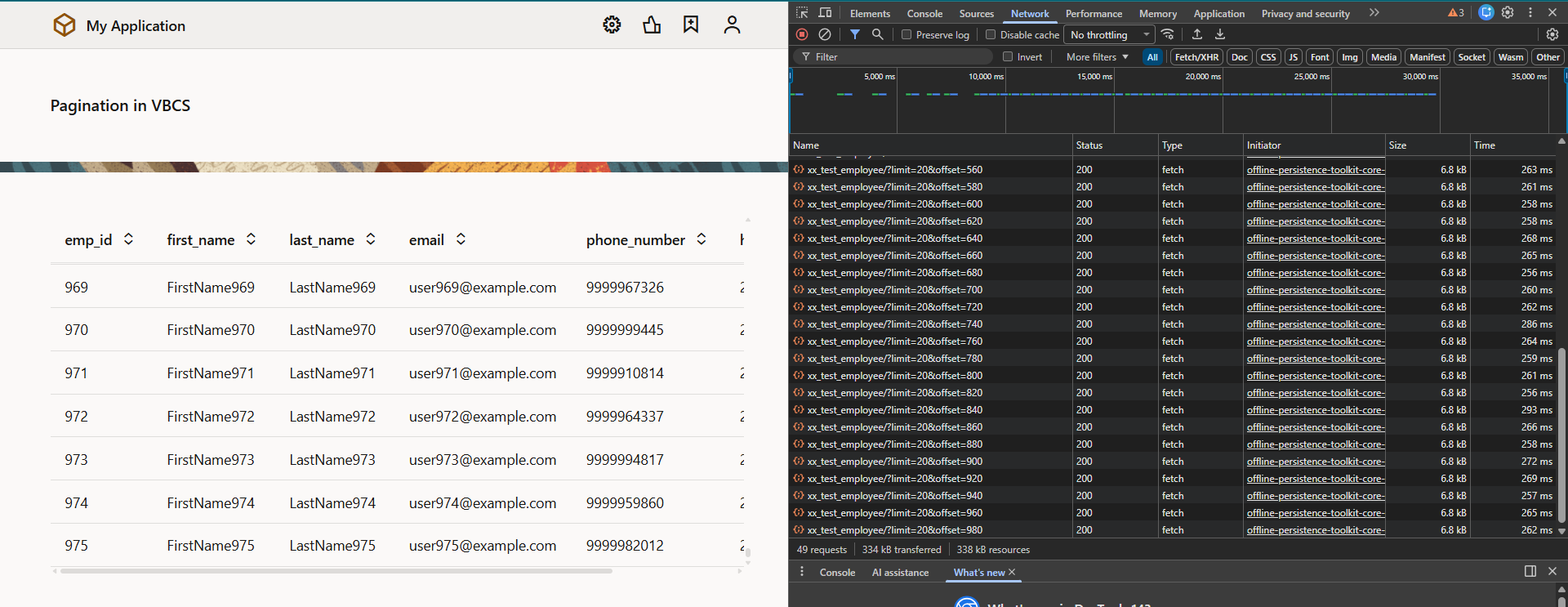1568x607 pixels.
Task: Open network search magnifier
Action: tap(877, 34)
